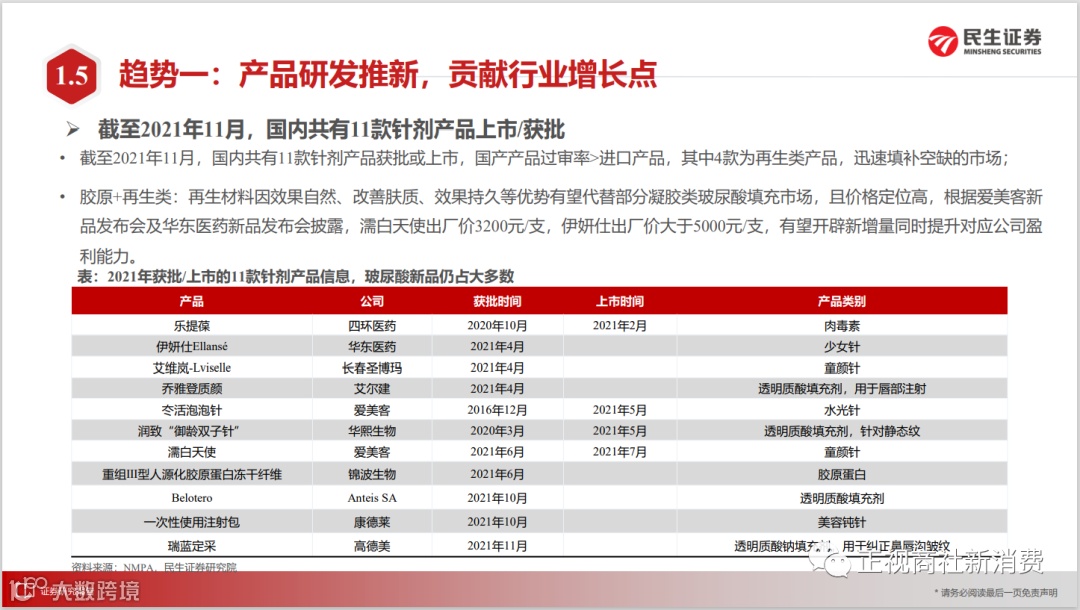Select the 濡白天使 product cell
Viewport: 1080px width, 610px height.
pos(191,452)
